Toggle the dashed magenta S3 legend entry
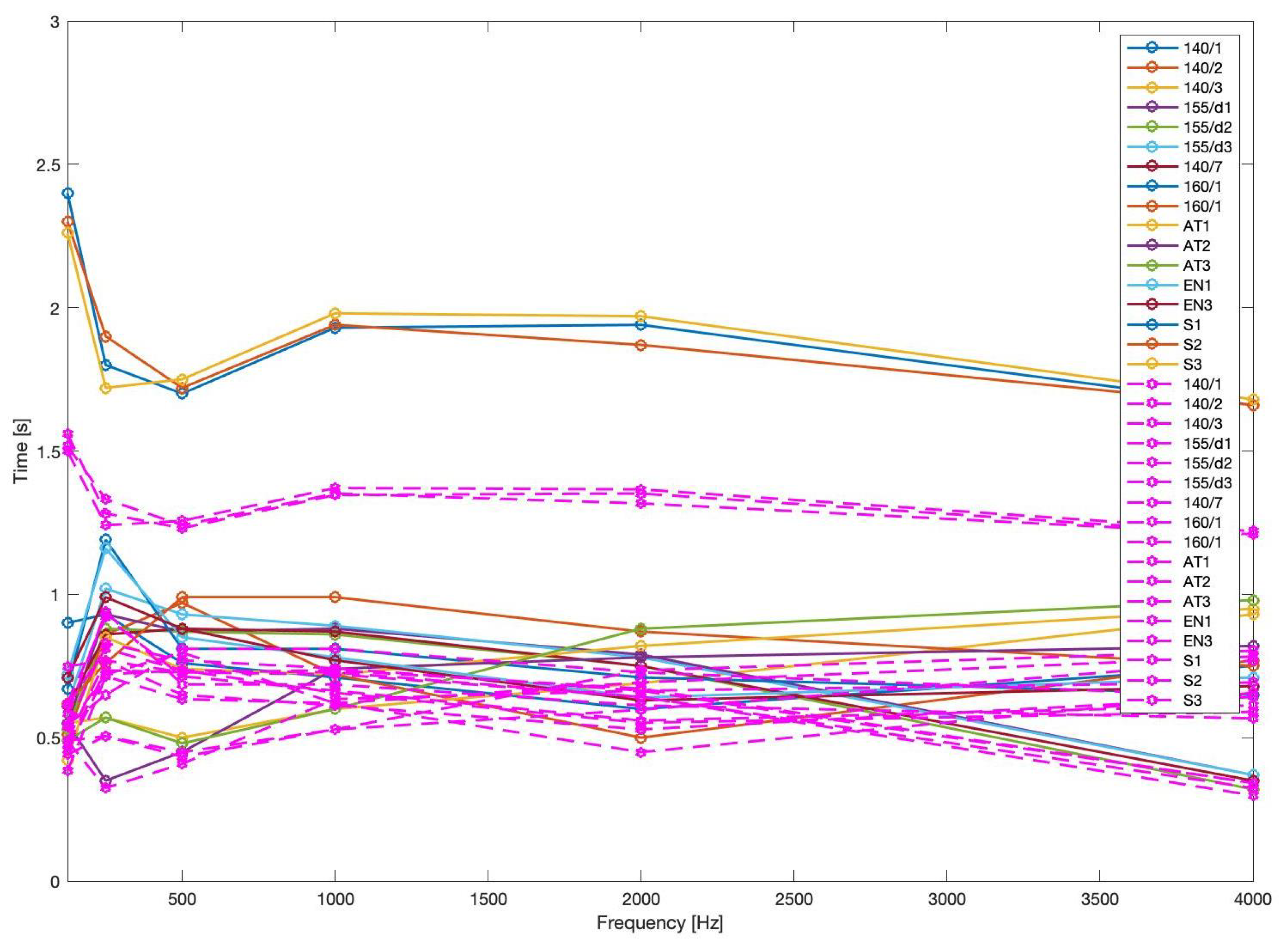The image size is (1288, 949). click(1192, 700)
